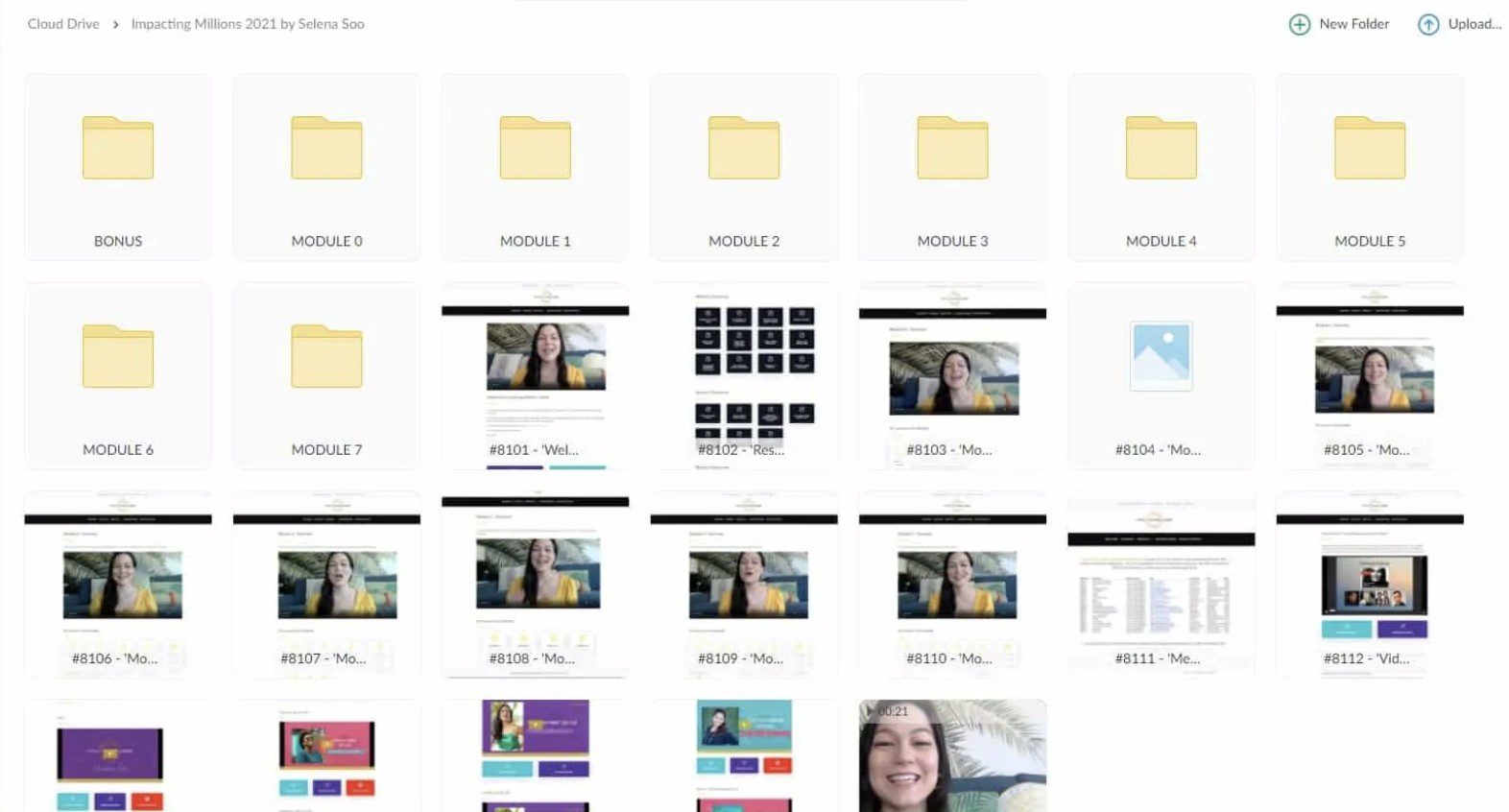The image size is (1509, 812).
Task: Click the Upload arrow icon
Action: (x=1428, y=24)
